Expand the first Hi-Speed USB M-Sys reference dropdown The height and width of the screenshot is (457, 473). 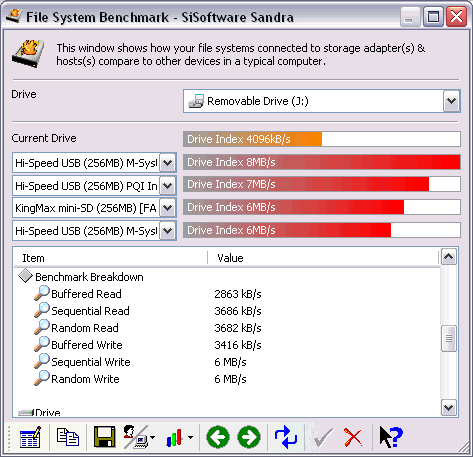[x=167, y=163]
